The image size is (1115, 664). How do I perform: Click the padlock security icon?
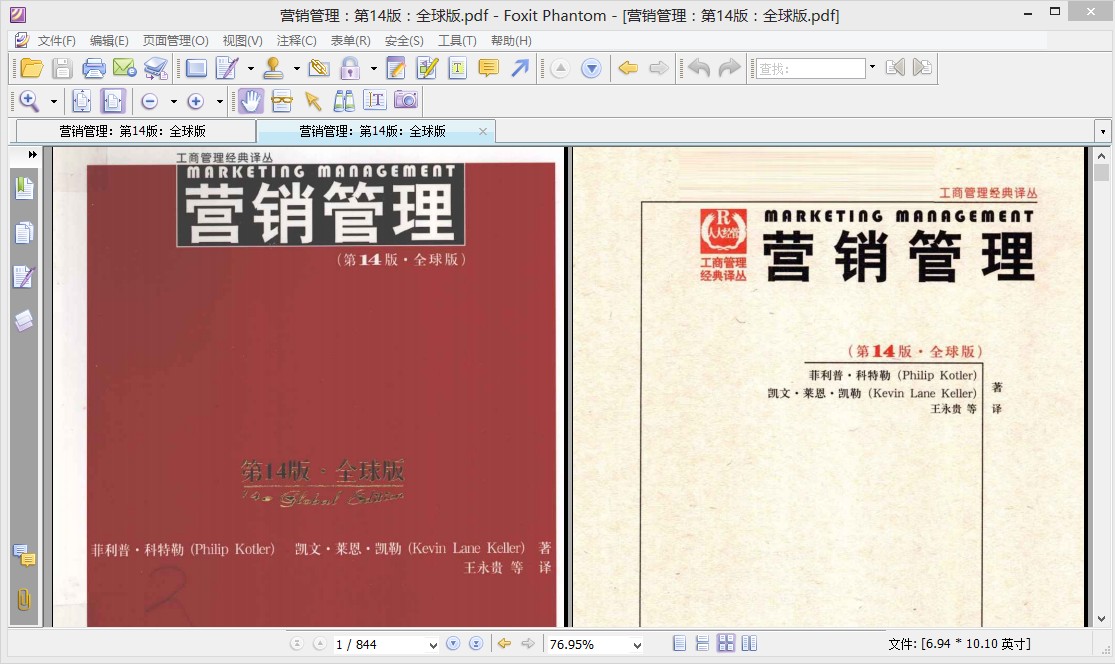(x=350, y=68)
